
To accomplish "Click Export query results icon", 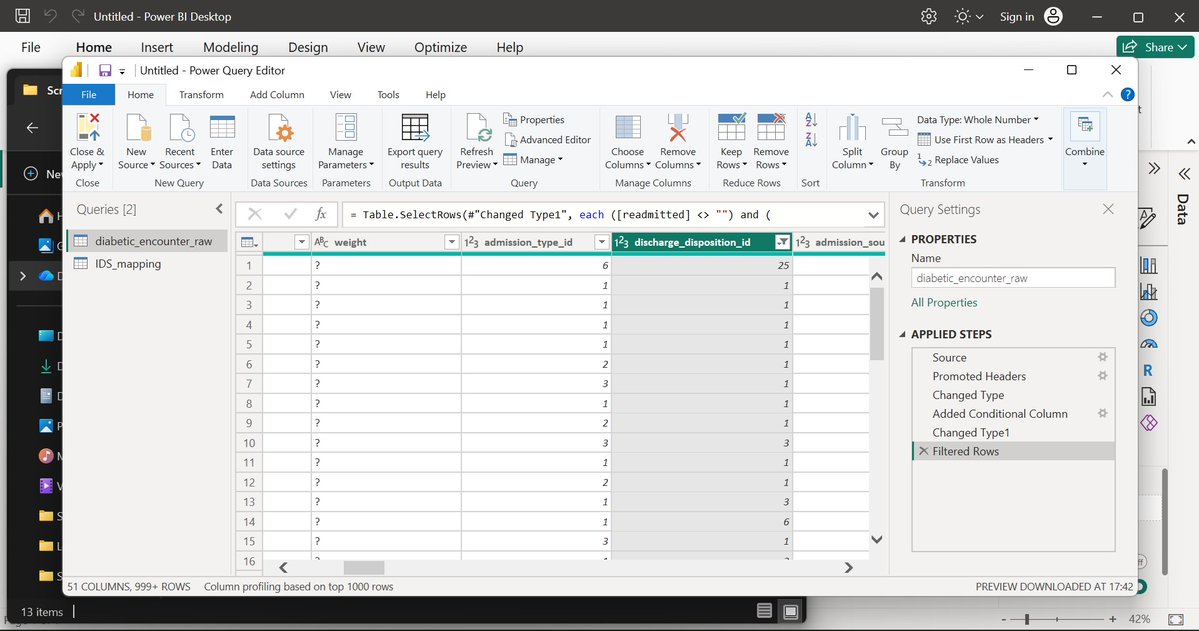I will coord(415,127).
